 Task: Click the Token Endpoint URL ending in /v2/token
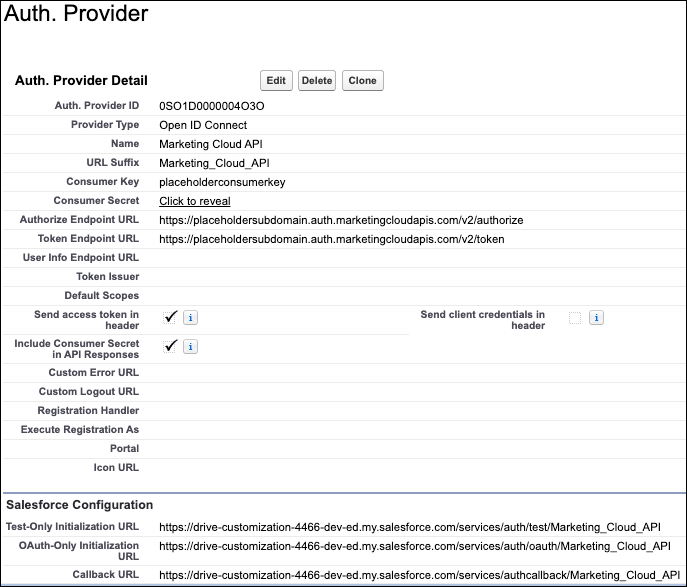click(332, 239)
